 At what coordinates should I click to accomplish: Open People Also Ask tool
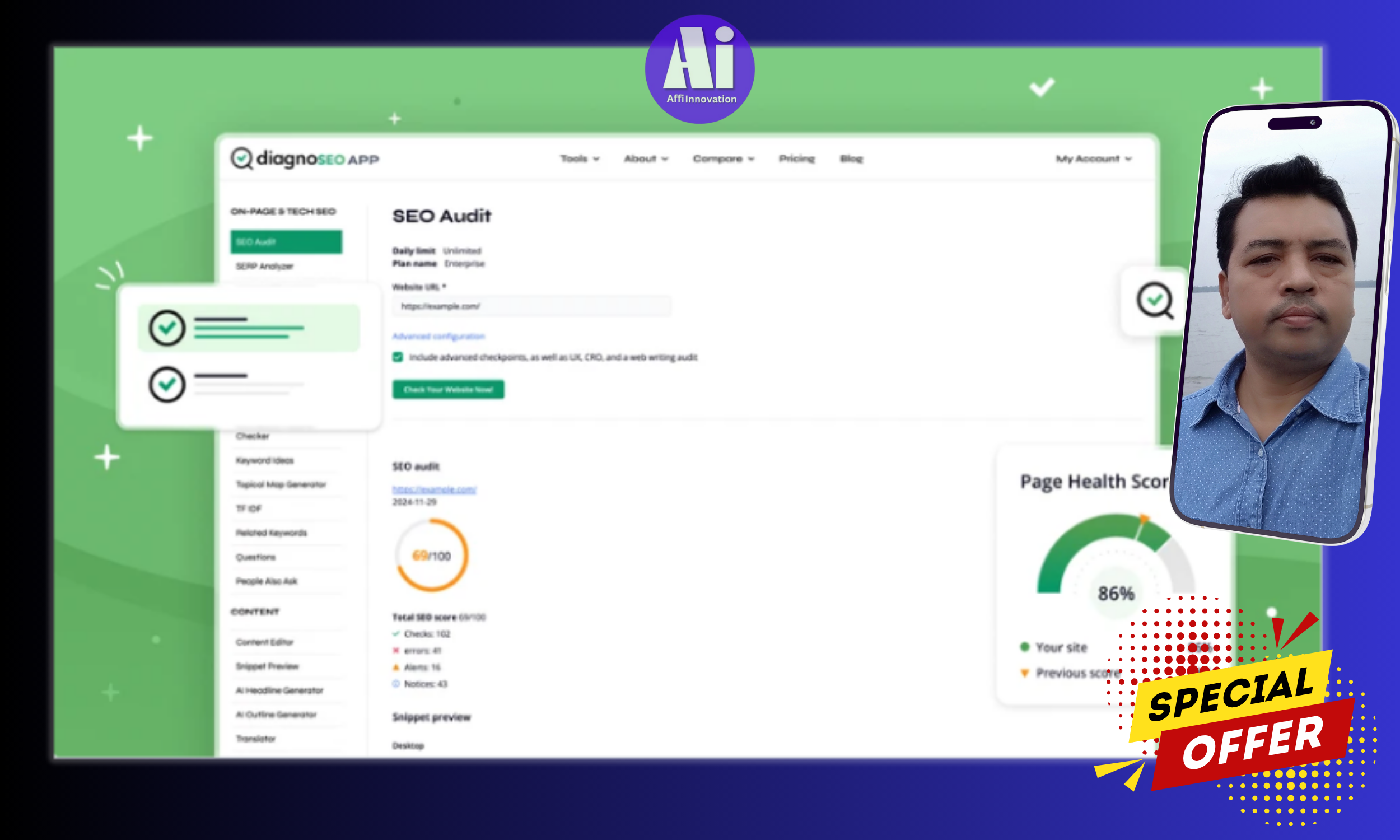tap(266, 581)
